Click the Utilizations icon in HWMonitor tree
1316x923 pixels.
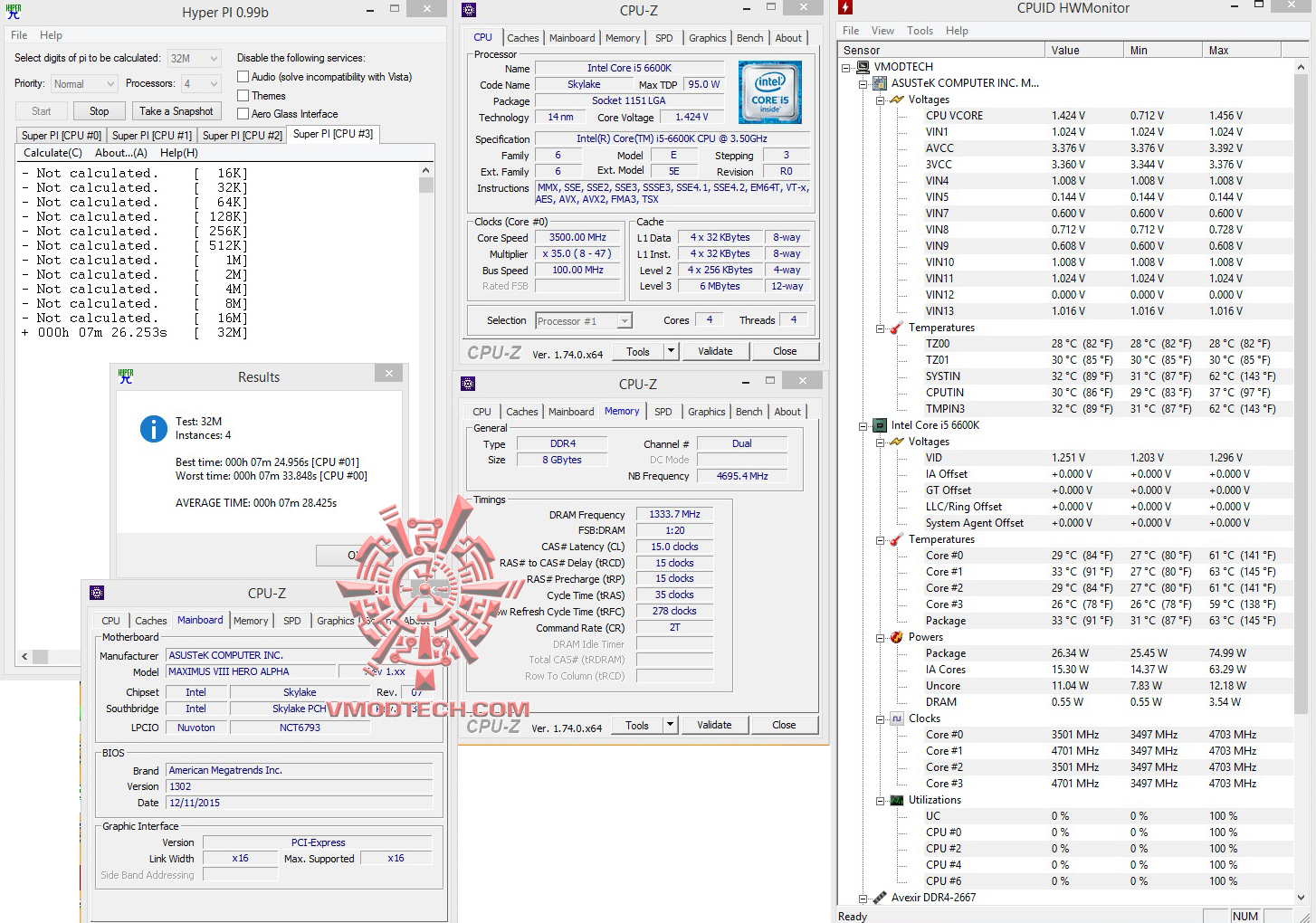coord(897,800)
